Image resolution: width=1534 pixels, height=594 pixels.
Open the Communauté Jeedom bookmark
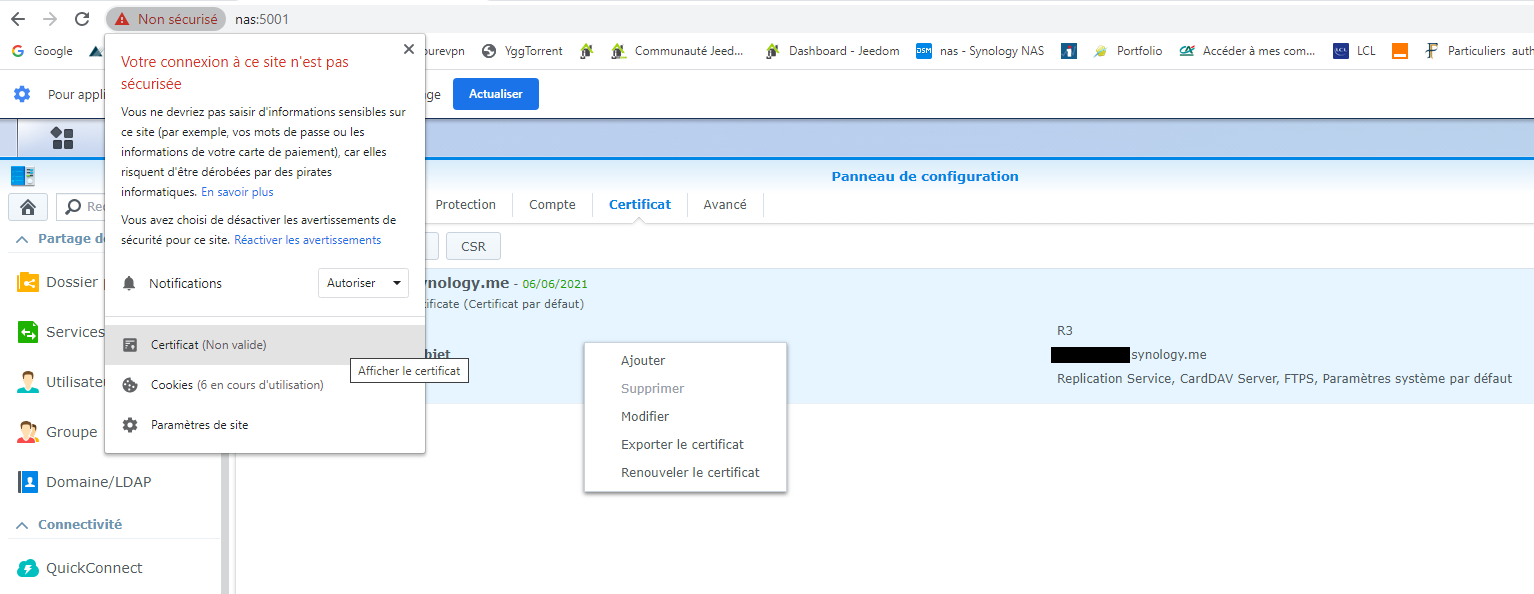[678, 51]
